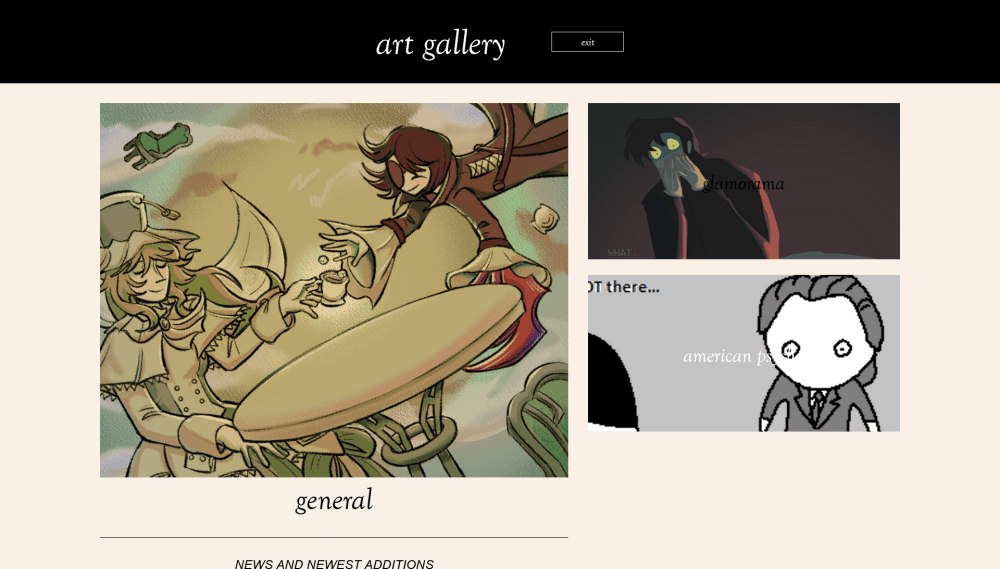Open the american psycho gallery thumbnail
Screen dimensions: 1000x569
(744, 353)
